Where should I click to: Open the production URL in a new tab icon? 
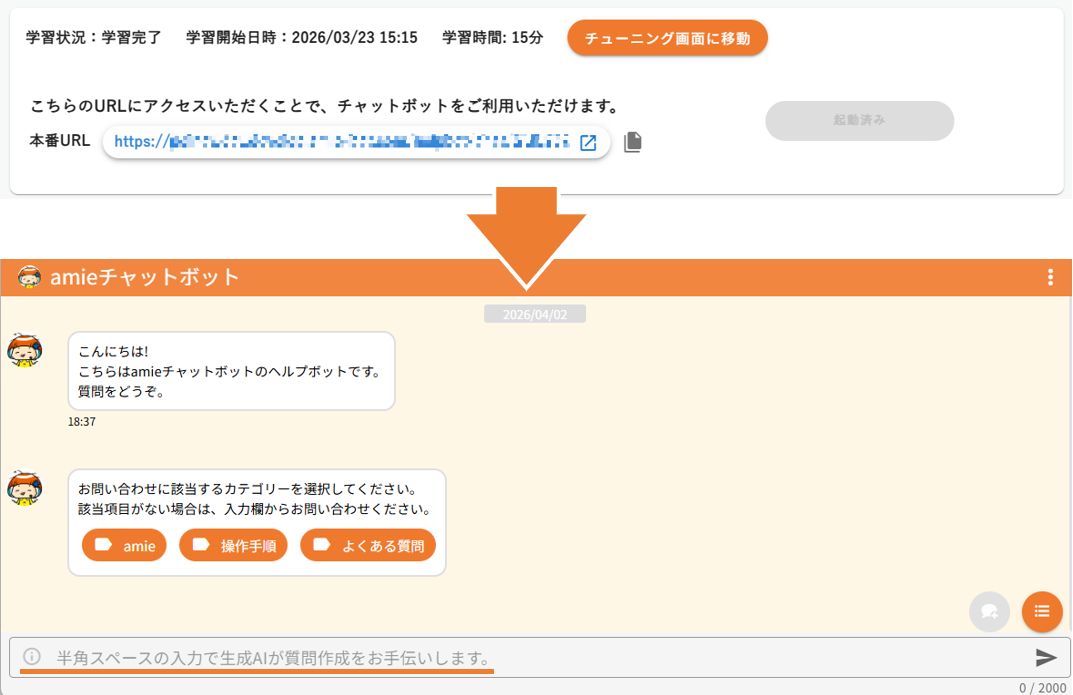pos(588,142)
